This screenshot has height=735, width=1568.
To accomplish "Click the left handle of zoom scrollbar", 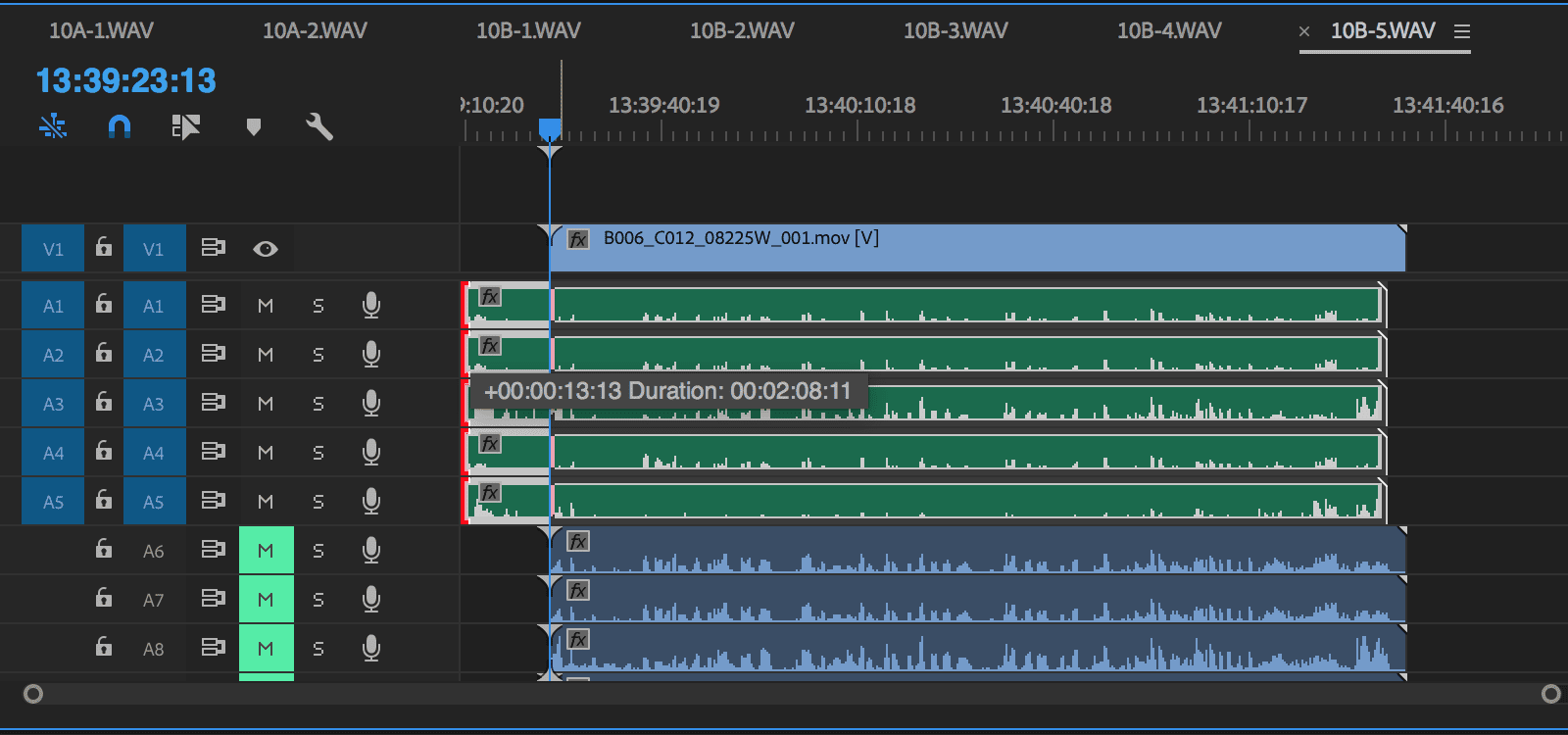I will 33,694.
